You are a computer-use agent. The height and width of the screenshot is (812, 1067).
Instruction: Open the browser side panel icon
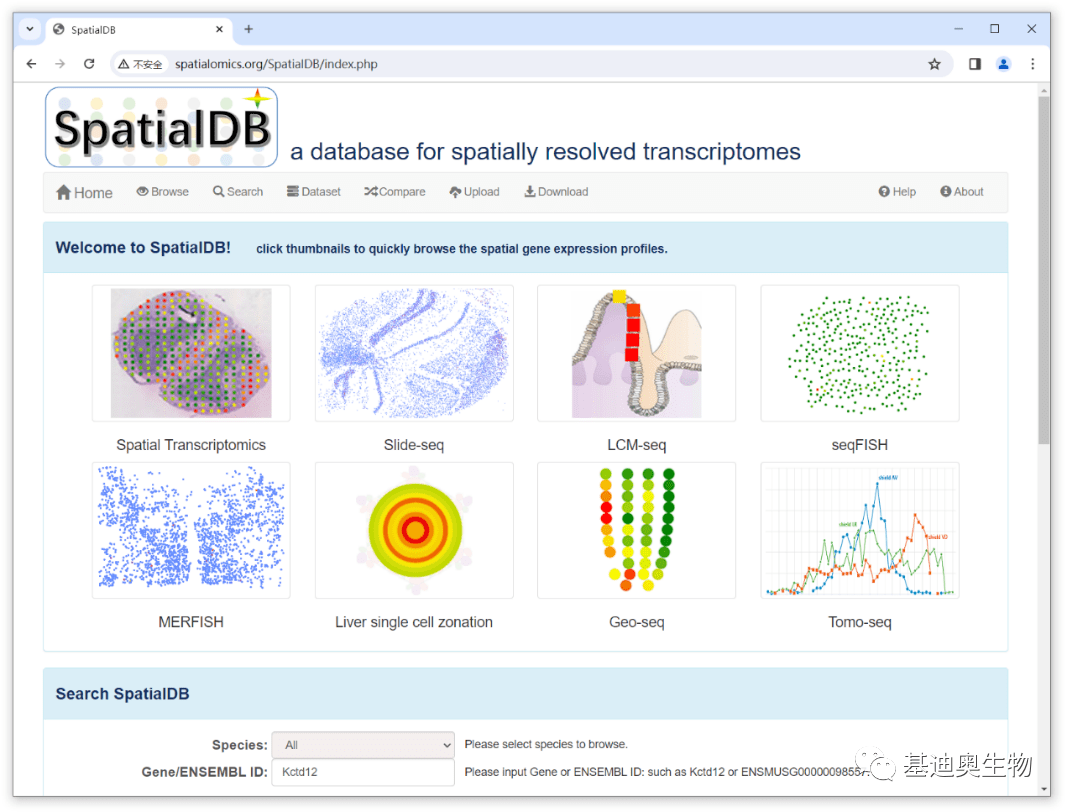(975, 64)
